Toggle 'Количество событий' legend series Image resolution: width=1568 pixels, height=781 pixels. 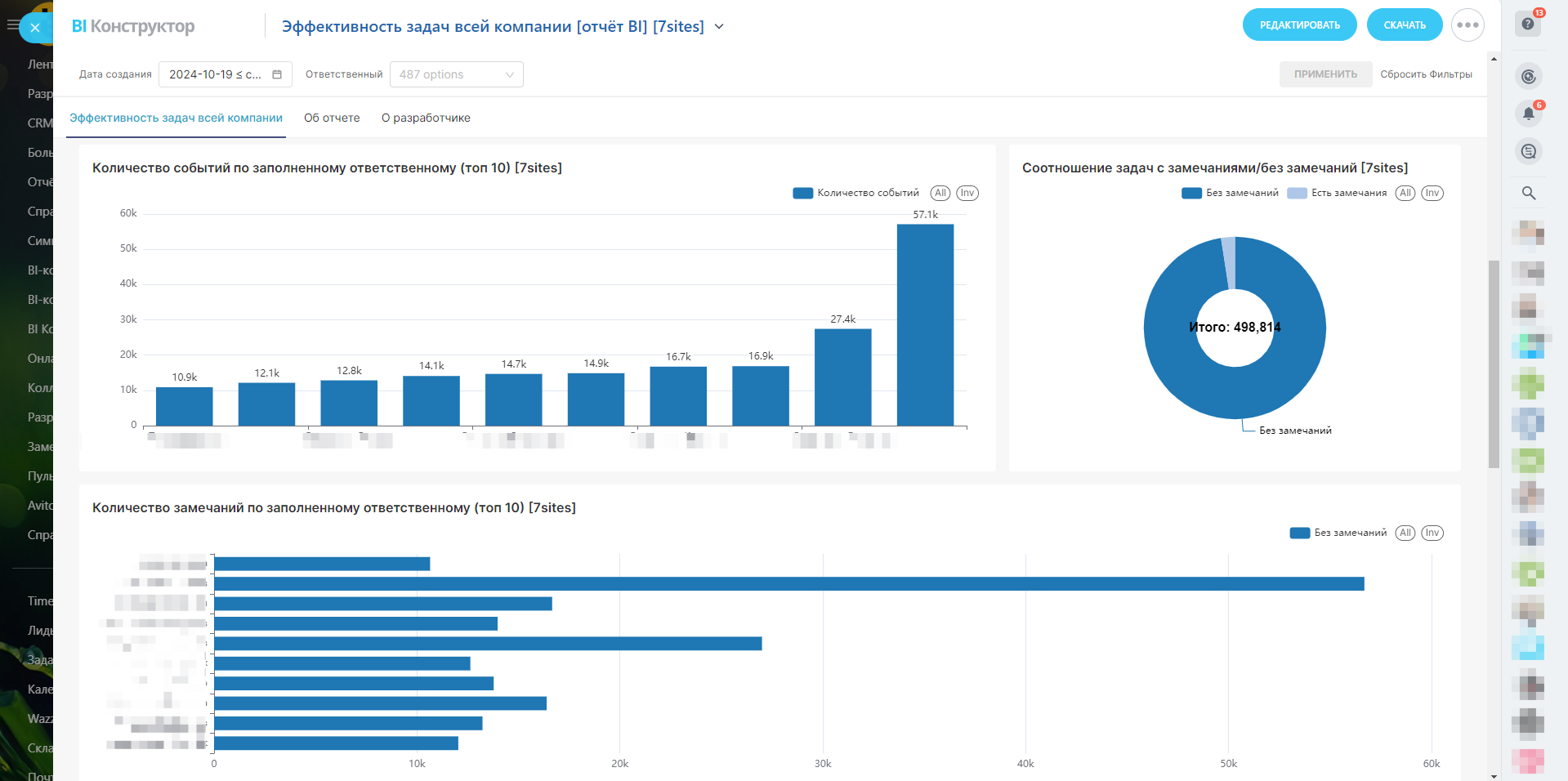[856, 193]
